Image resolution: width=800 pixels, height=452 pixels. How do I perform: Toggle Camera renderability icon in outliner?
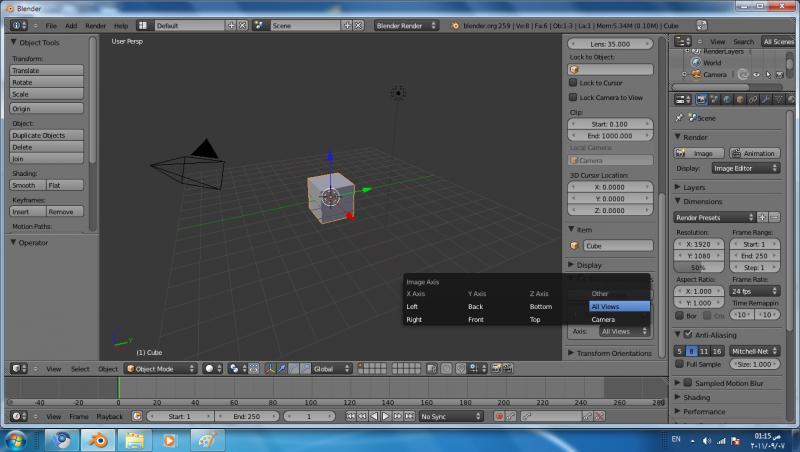point(780,74)
